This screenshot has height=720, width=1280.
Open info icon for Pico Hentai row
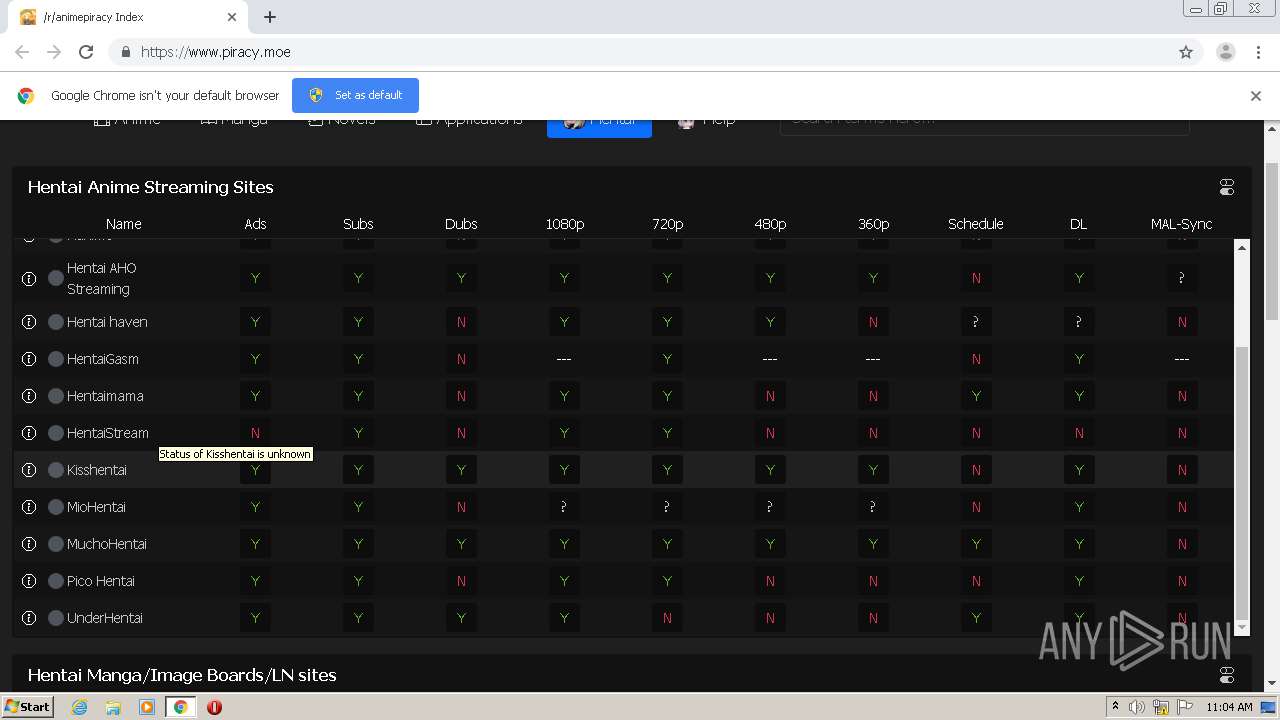29,581
